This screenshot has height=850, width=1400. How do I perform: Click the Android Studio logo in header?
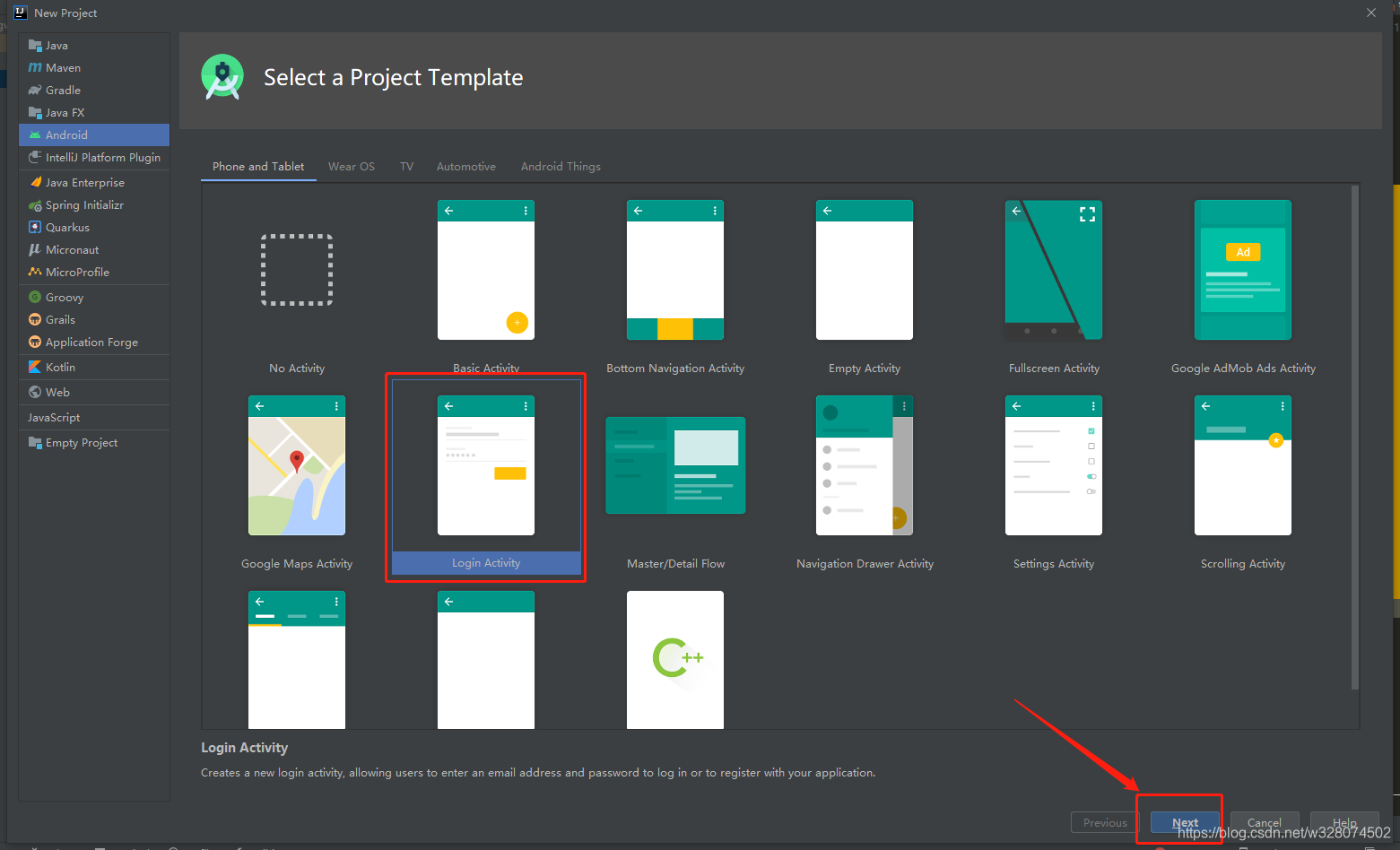[222, 77]
